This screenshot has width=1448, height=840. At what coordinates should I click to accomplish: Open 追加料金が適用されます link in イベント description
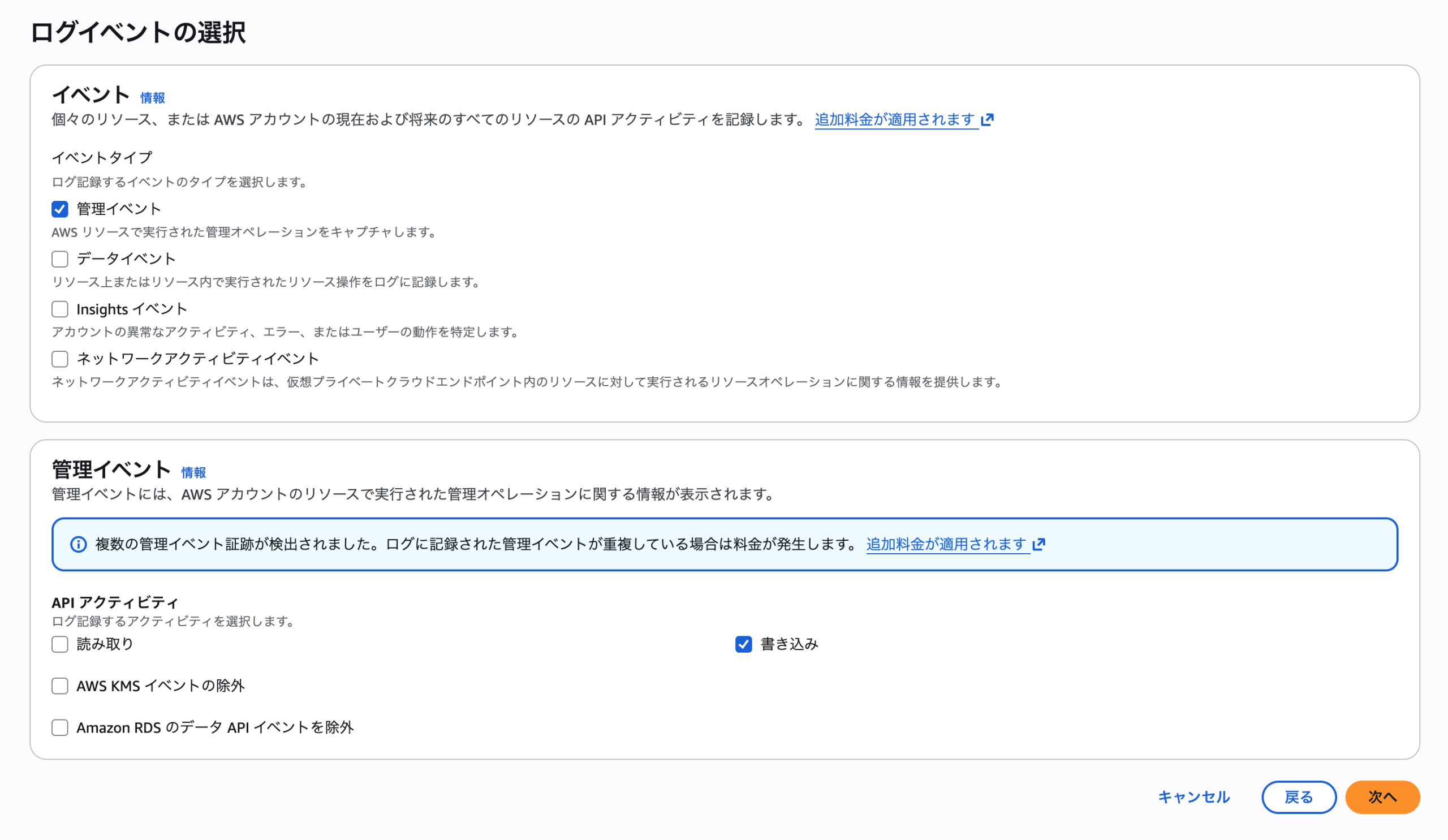coord(896,119)
